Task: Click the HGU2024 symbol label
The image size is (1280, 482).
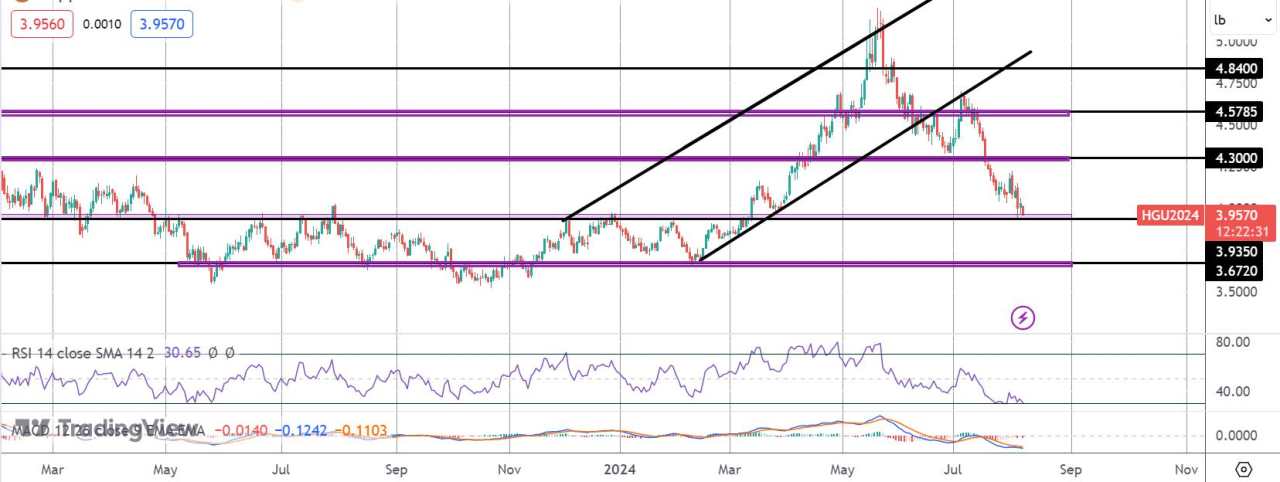Action: point(1171,215)
